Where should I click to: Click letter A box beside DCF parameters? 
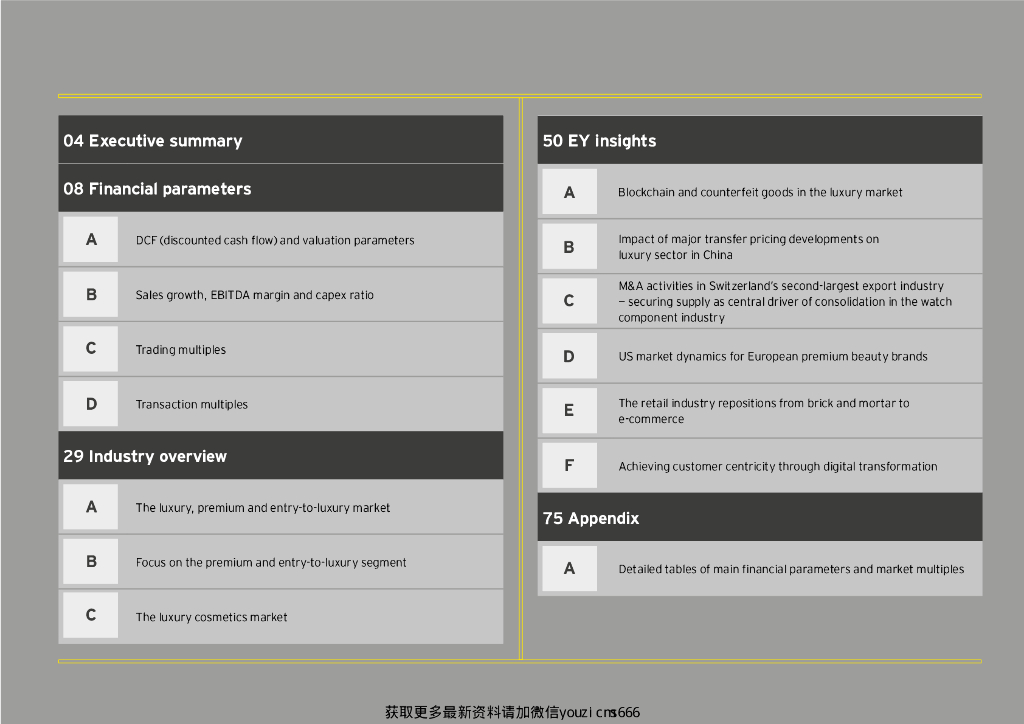coord(91,240)
